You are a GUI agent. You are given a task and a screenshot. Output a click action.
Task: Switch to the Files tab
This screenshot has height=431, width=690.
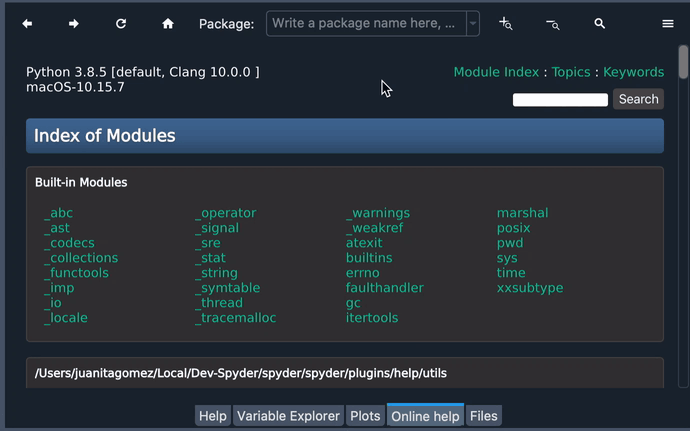[x=484, y=416]
